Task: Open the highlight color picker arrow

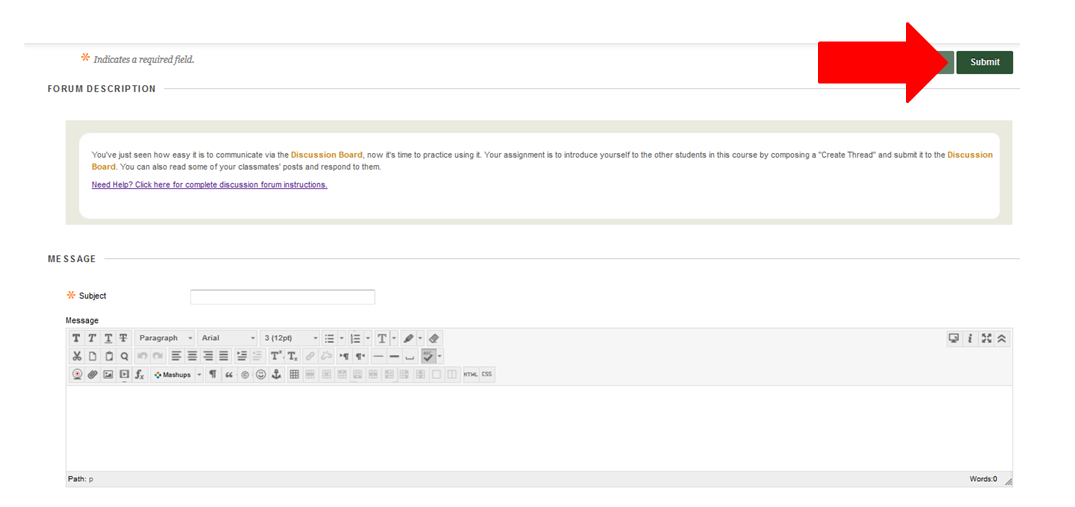Action: pos(420,338)
